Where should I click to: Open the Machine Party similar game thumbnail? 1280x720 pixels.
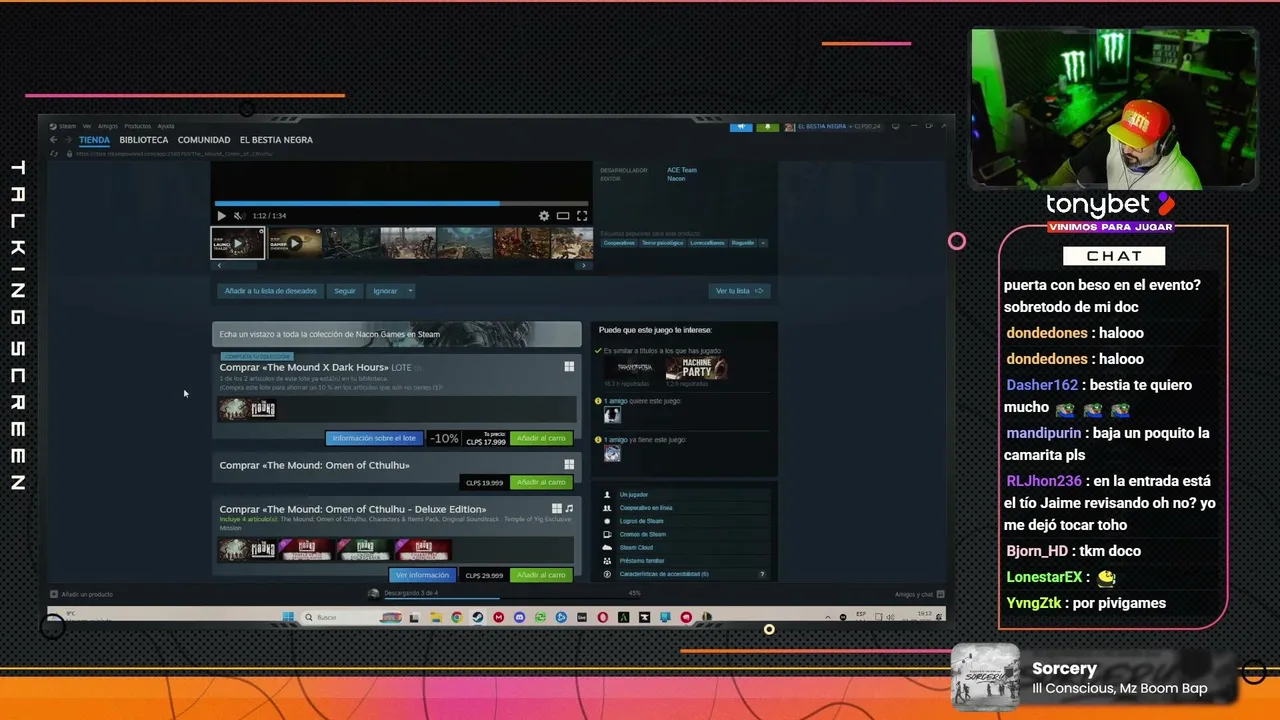coord(697,368)
